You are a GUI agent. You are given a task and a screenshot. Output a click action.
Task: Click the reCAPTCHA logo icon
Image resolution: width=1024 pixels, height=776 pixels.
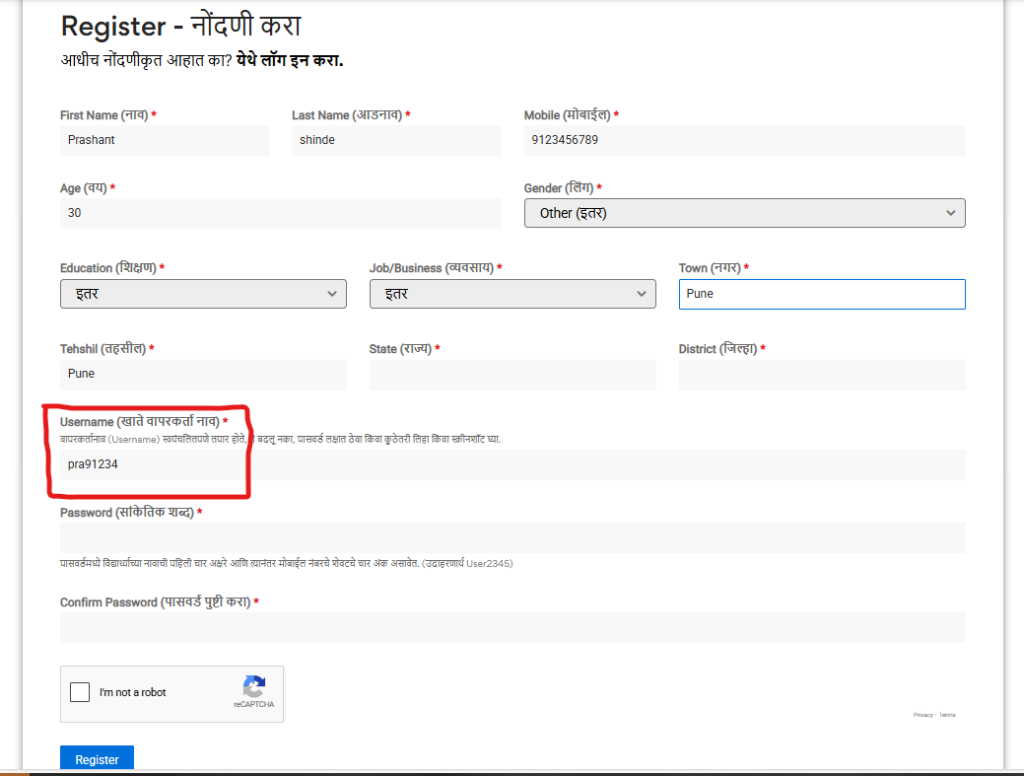(254, 687)
